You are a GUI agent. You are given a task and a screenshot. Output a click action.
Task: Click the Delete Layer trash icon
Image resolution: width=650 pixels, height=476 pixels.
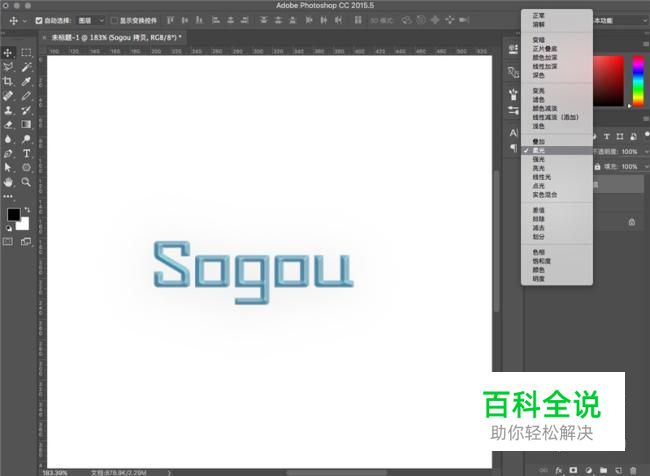pyautogui.click(x=633, y=470)
